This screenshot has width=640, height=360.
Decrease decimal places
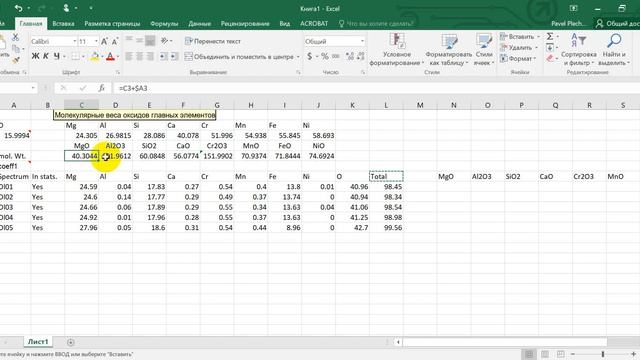pyautogui.click(x=360, y=56)
